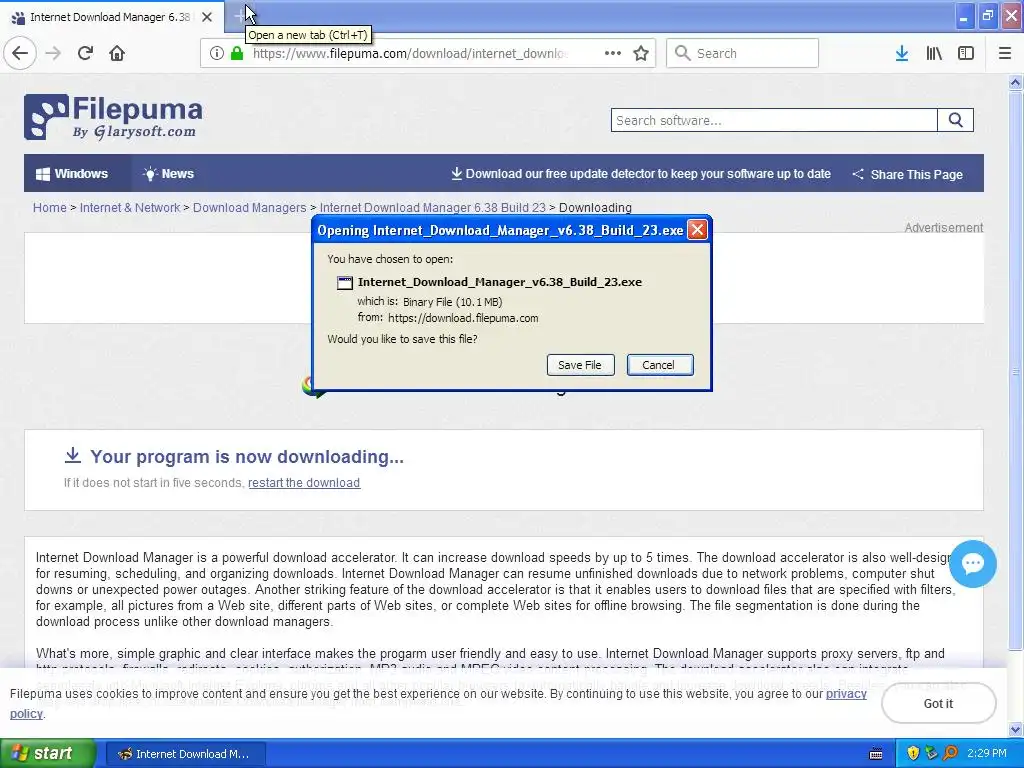Go to Home breadcrumb link
Image resolution: width=1024 pixels, height=768 pixels.
pyautogui.click(x=50, y=208)
